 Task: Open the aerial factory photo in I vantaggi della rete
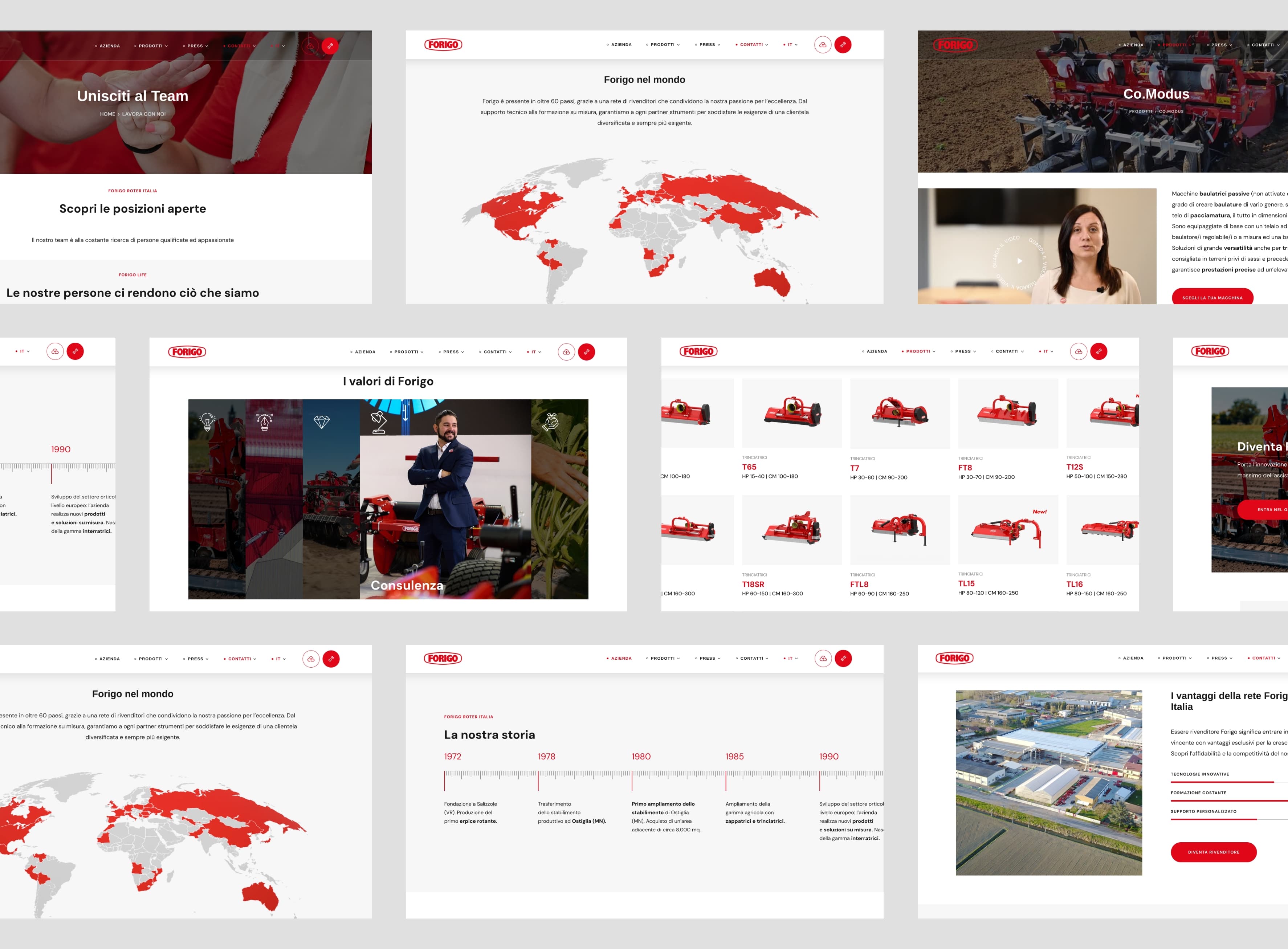point(1048,783)
